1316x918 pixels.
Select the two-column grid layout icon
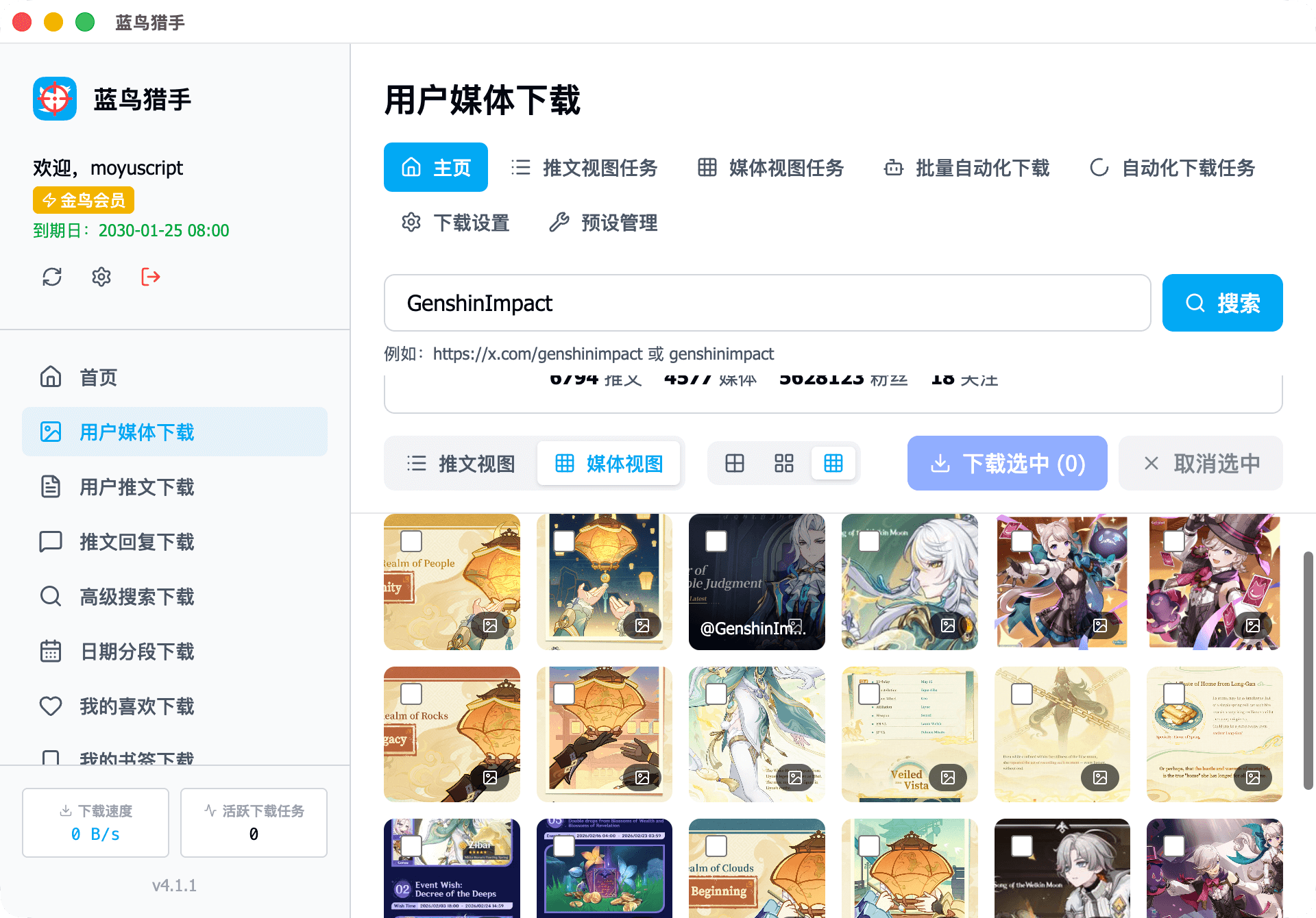point(735,464)
